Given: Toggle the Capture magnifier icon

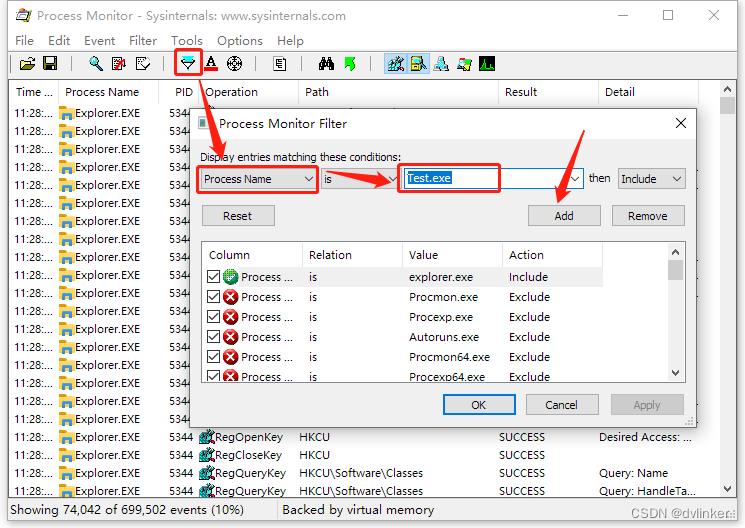Looking at the screenshot, I should (x=96, y=64).
